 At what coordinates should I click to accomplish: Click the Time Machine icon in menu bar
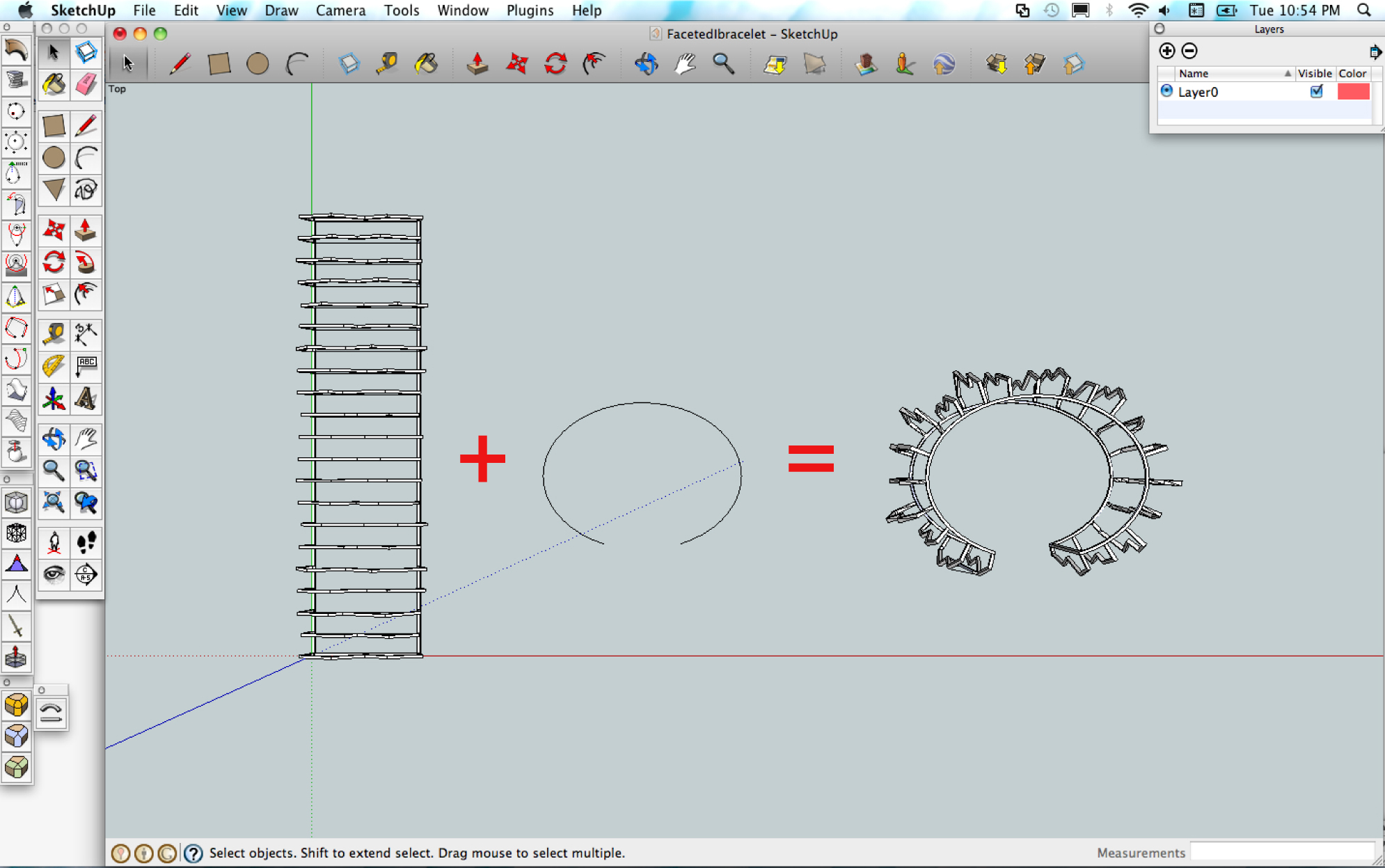click(1051, 10)
